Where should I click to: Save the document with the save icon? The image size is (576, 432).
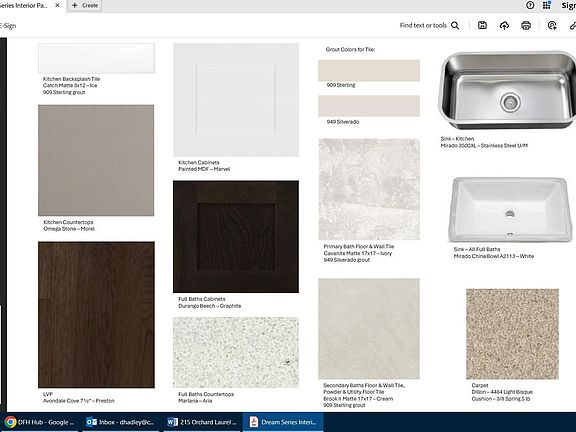coord(482,25)
